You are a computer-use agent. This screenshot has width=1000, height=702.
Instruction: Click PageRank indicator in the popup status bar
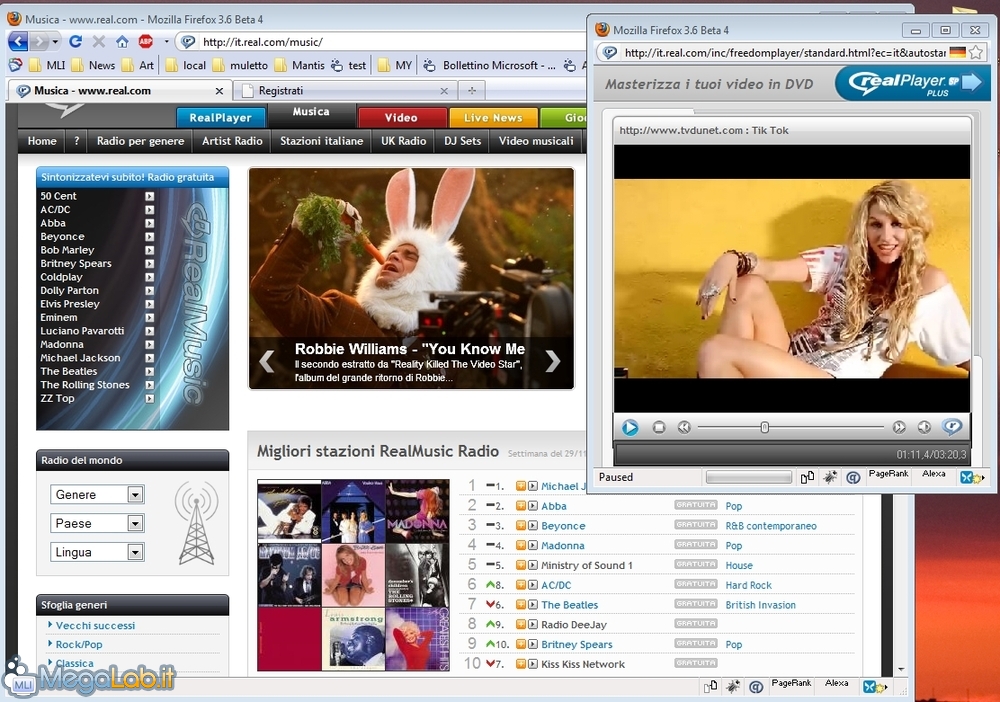click(888, 474)
